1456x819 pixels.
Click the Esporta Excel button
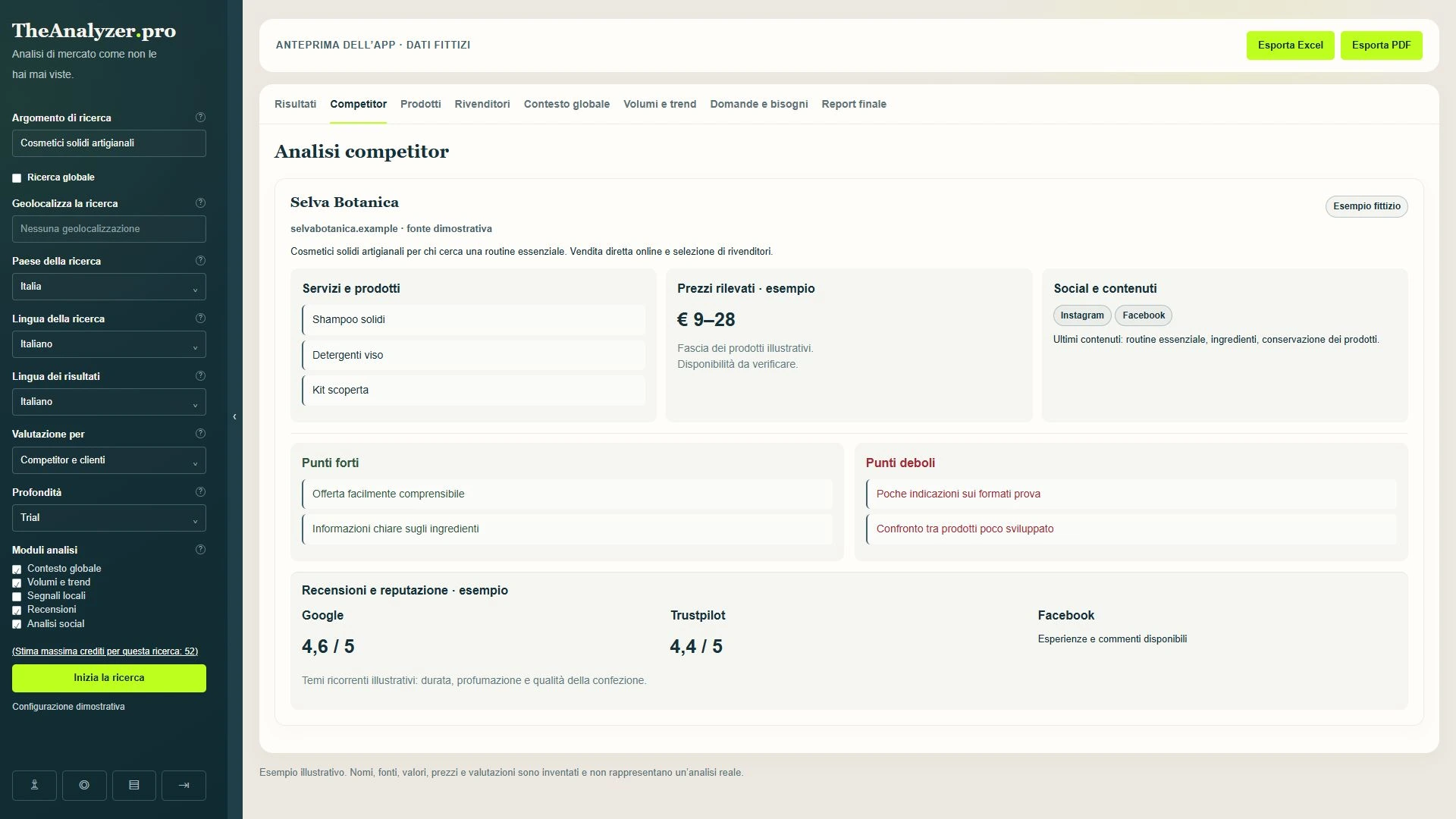[x=1291, y=45]
